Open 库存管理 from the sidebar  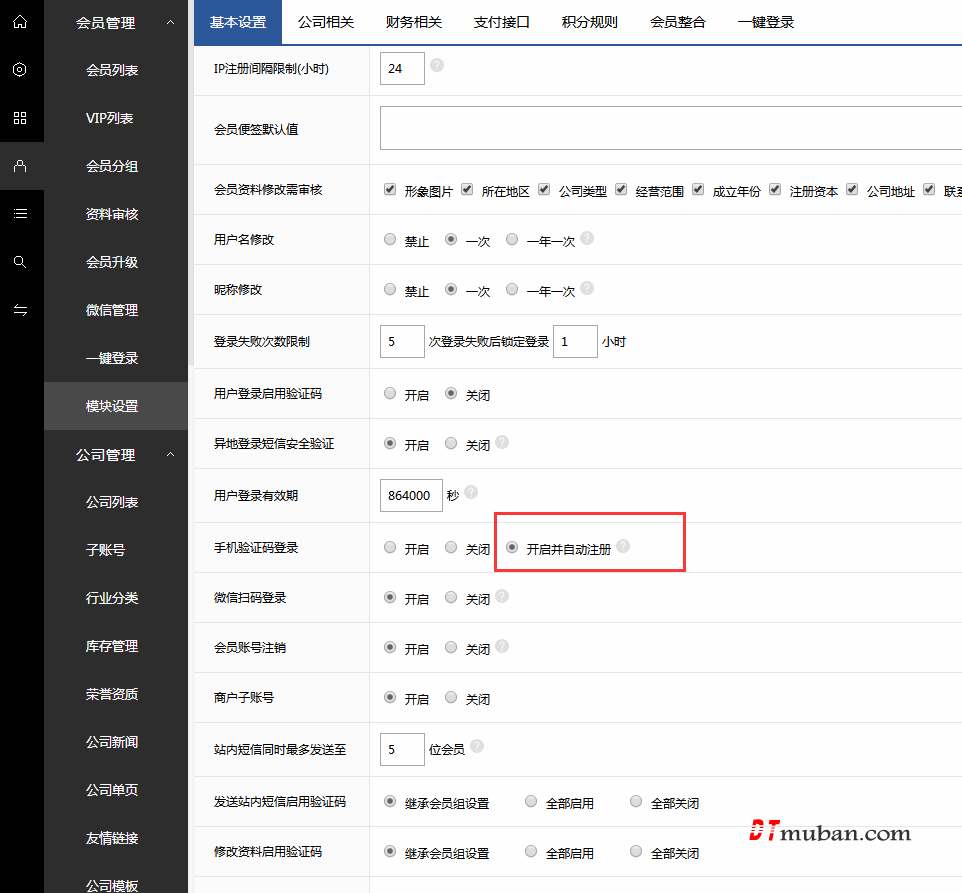coord(112,646)
